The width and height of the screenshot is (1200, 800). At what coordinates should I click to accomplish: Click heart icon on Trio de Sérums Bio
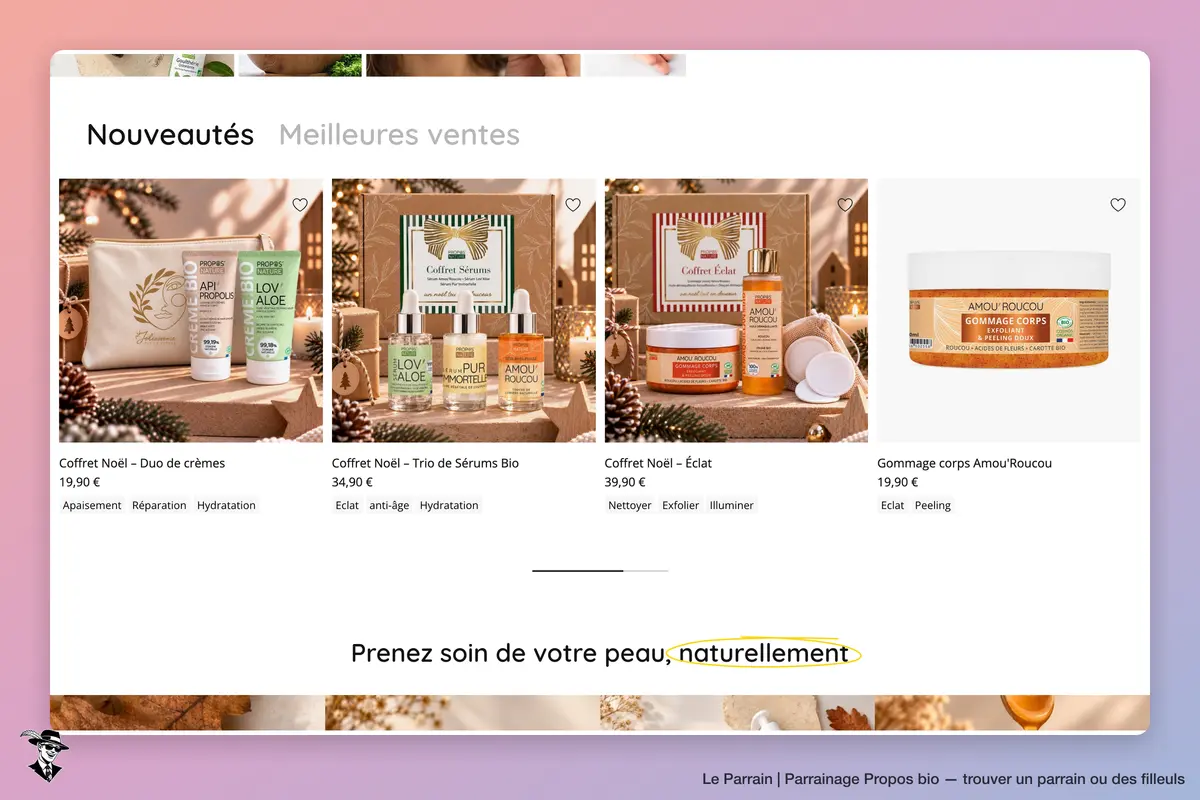coord(573,205)
